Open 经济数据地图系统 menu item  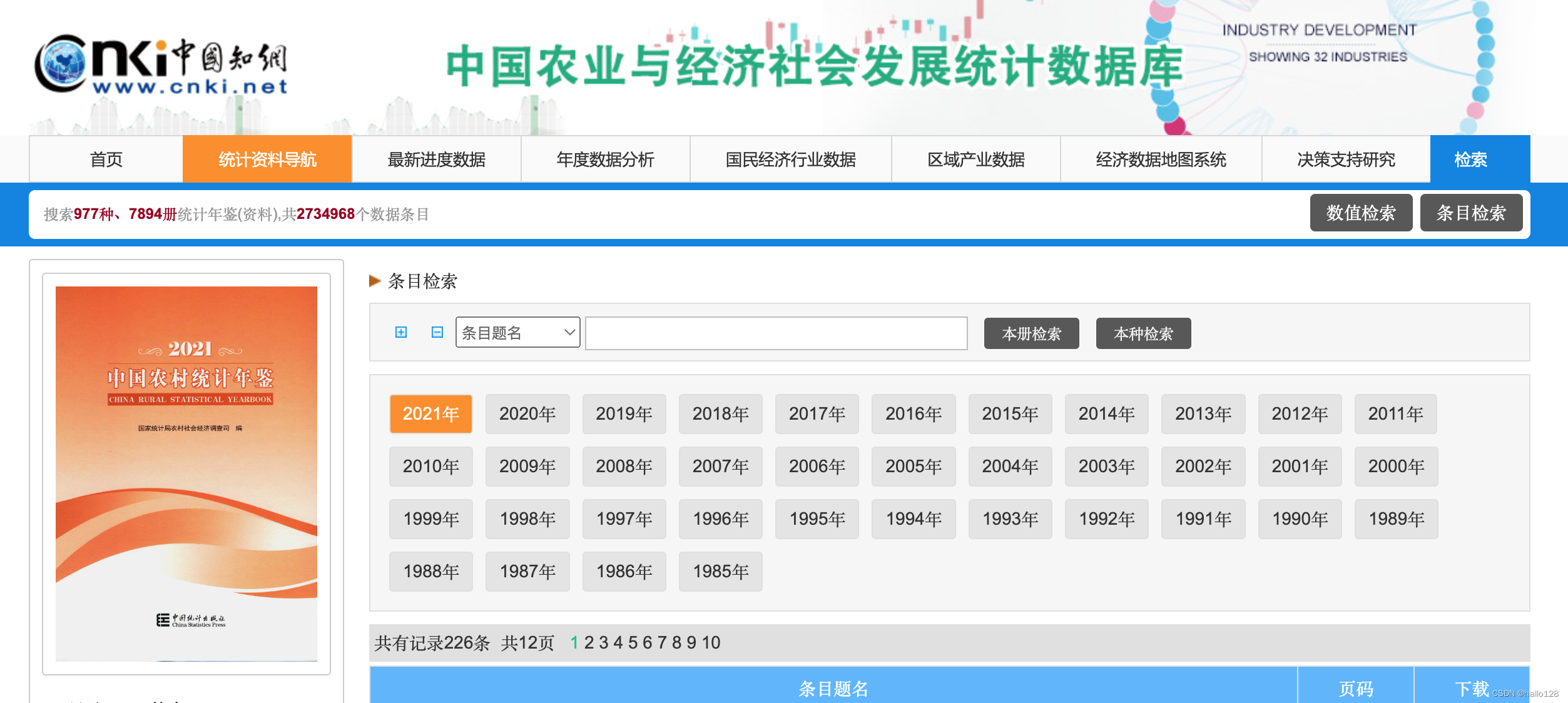click(1161, 159)
